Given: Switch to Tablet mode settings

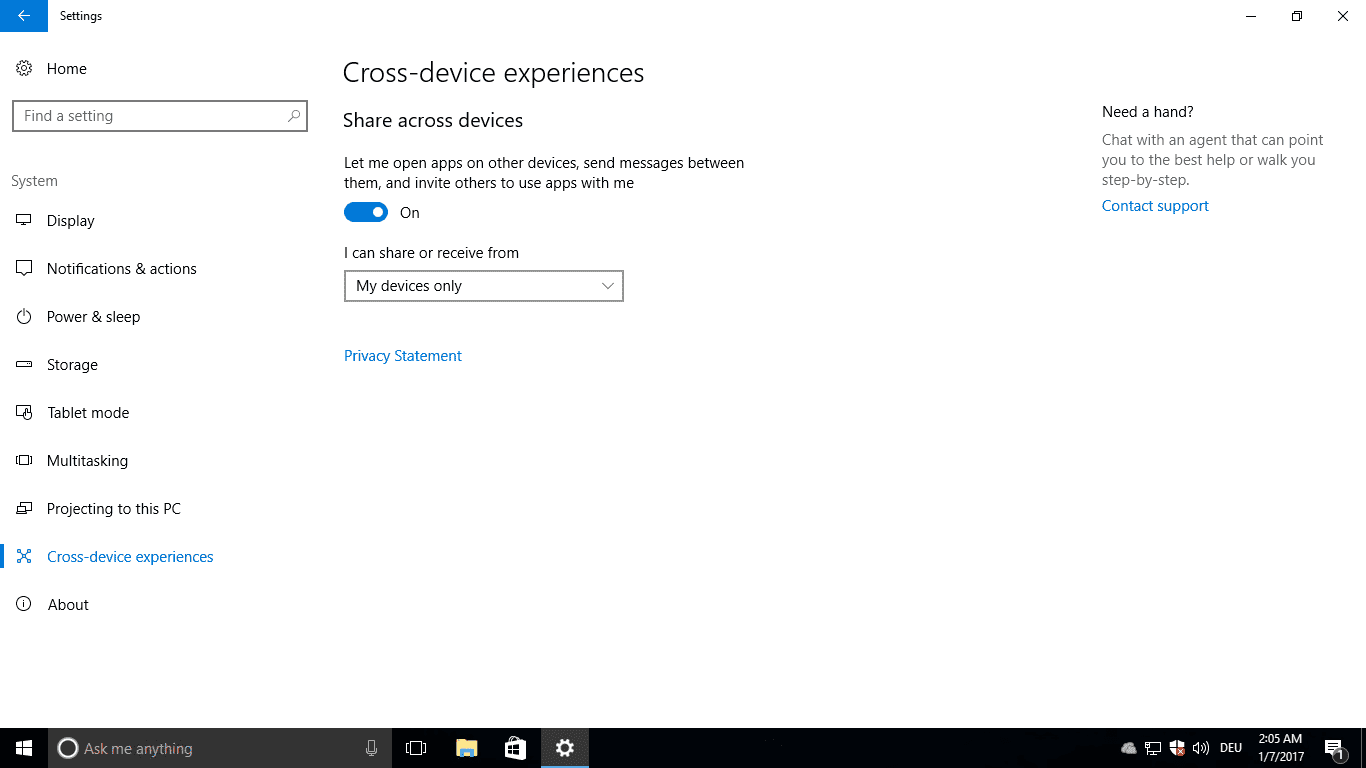Looking at the screenshot, I should coord(88,413).
